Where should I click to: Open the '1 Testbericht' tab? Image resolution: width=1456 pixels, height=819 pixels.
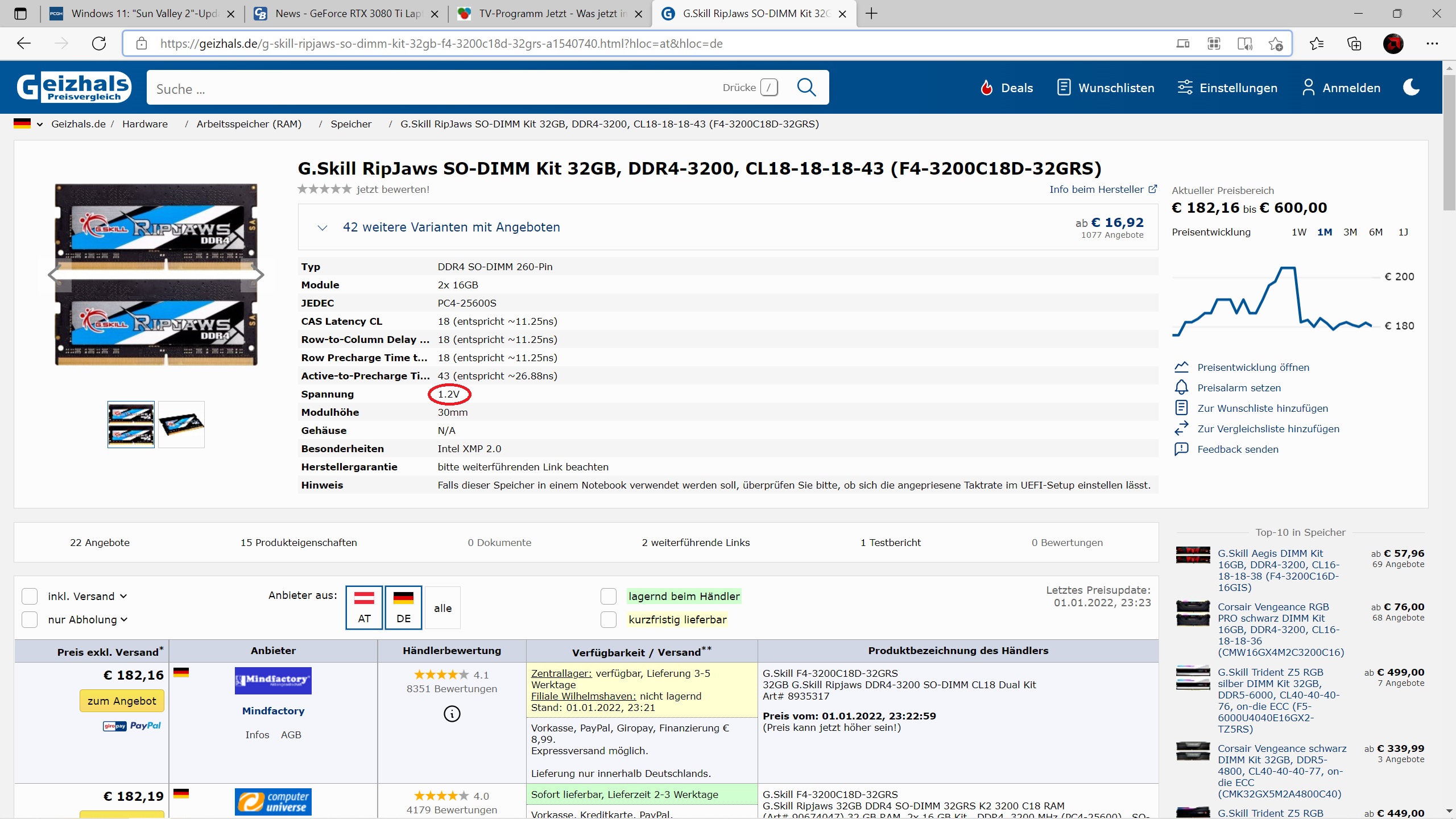coord(890,543)
